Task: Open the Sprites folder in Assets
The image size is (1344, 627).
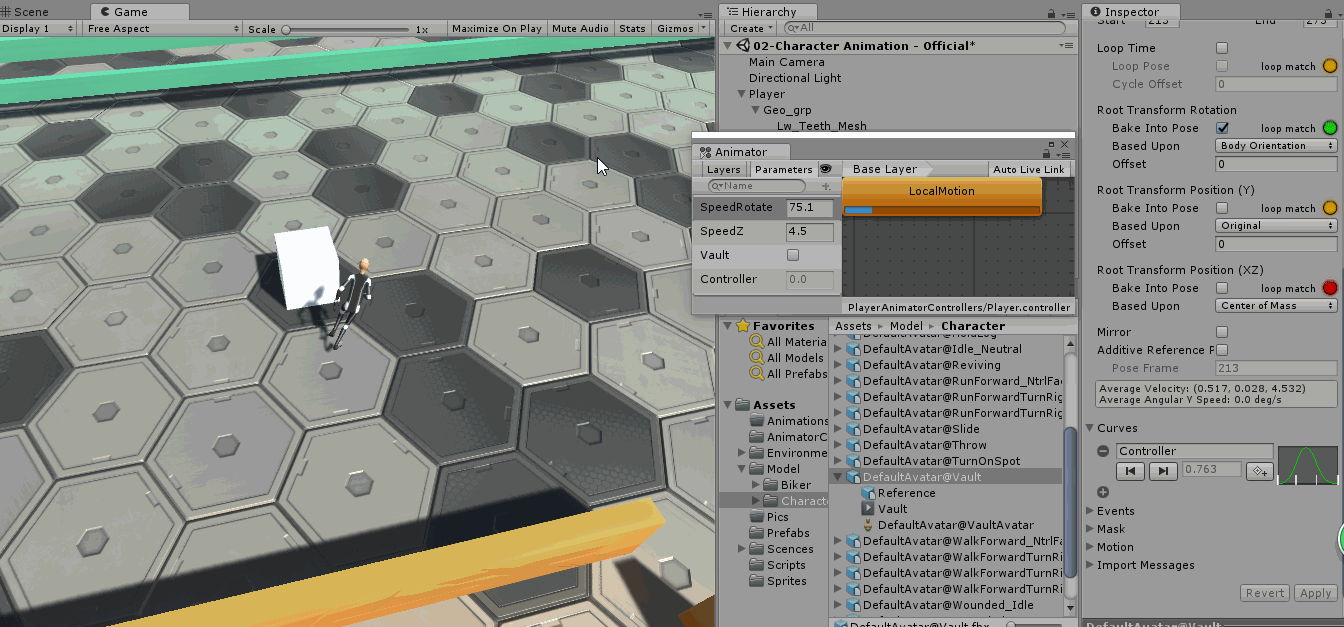Action: tap(778, 581)
